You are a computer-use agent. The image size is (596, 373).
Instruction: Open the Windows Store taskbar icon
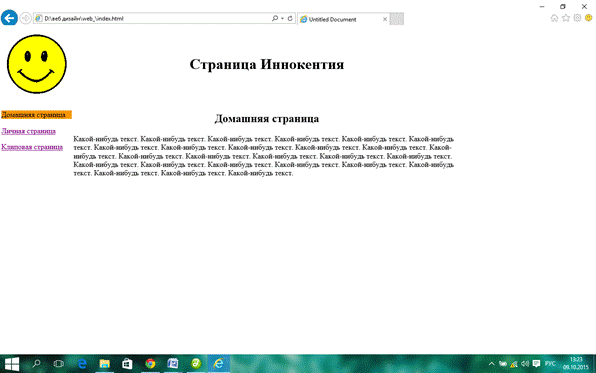(127, 364)
